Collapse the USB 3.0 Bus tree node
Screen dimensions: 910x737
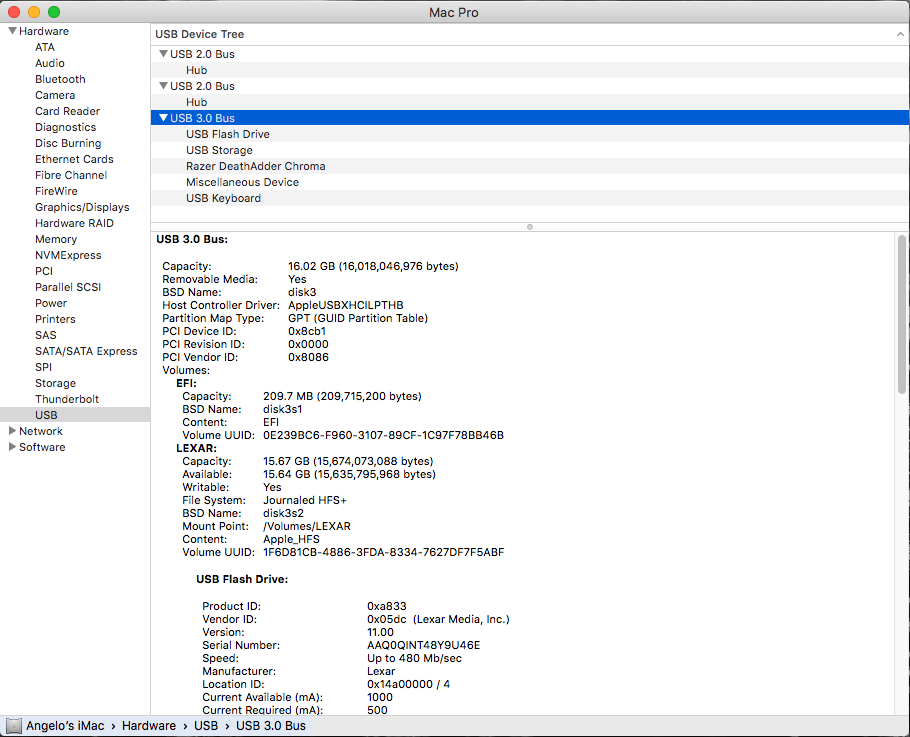point(163,118)
